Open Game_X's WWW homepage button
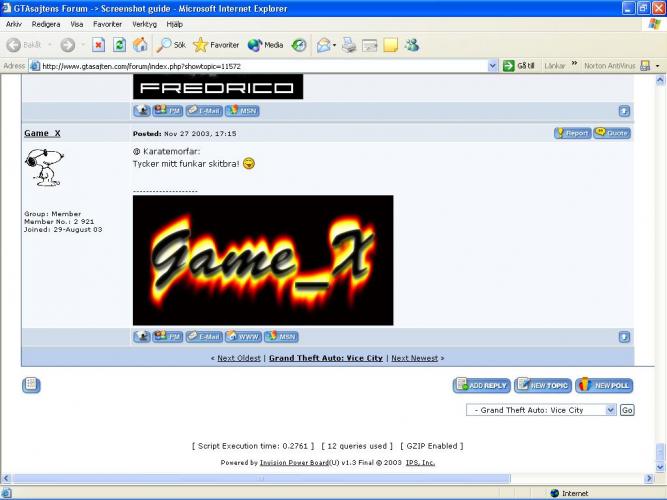Viewport: 667px width, 500px height. tap(242, 337)
